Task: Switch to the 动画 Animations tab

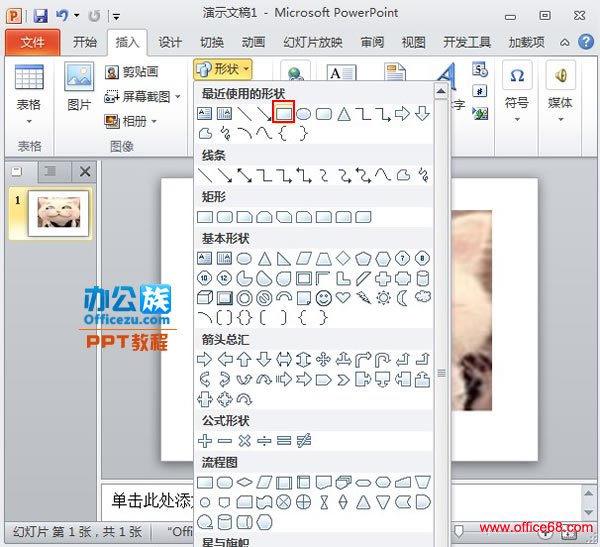Action: (253, 42)
